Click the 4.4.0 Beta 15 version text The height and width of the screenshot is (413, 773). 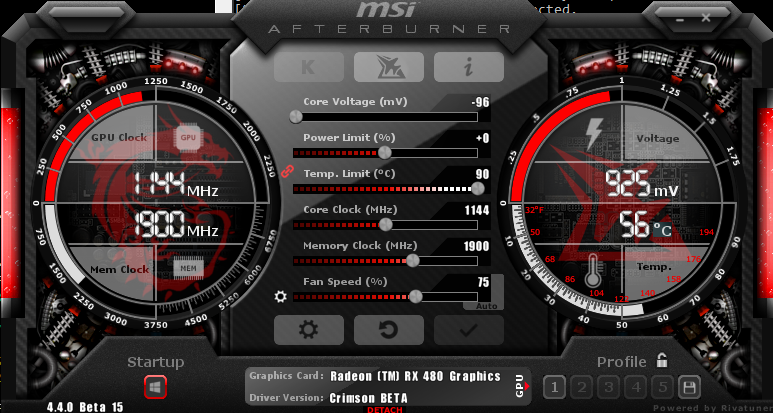85,407
